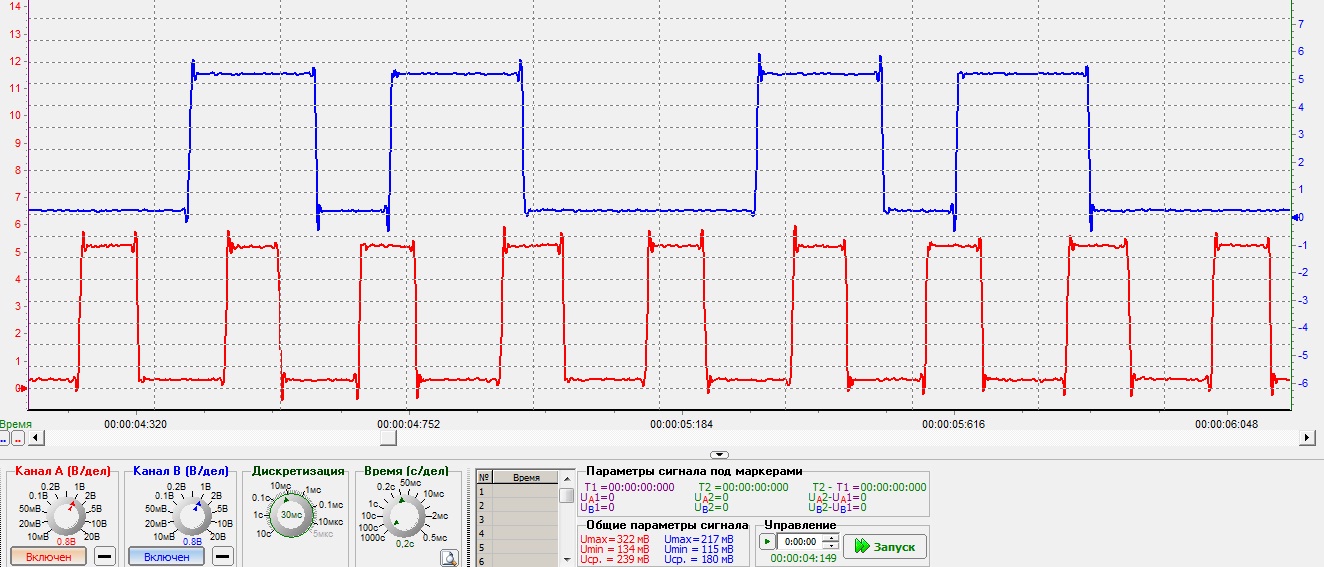
Task: Click the minus button next to Канал A Включен
Action: coord(105,557)
